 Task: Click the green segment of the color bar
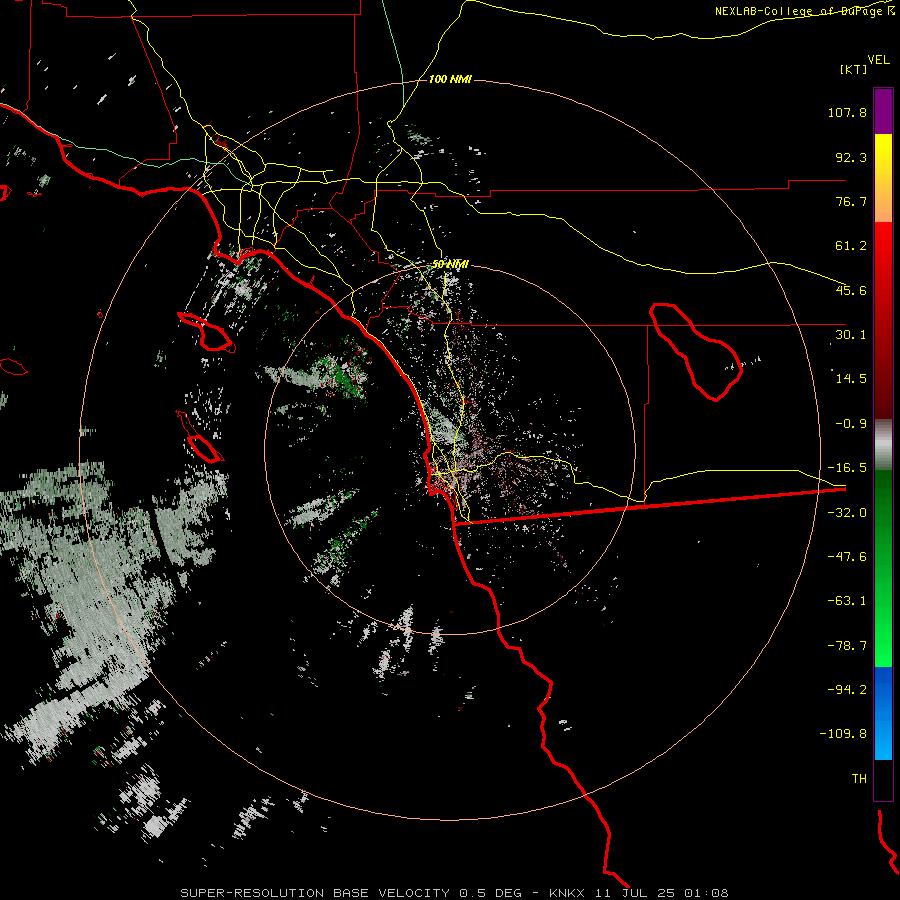point(883,568)
